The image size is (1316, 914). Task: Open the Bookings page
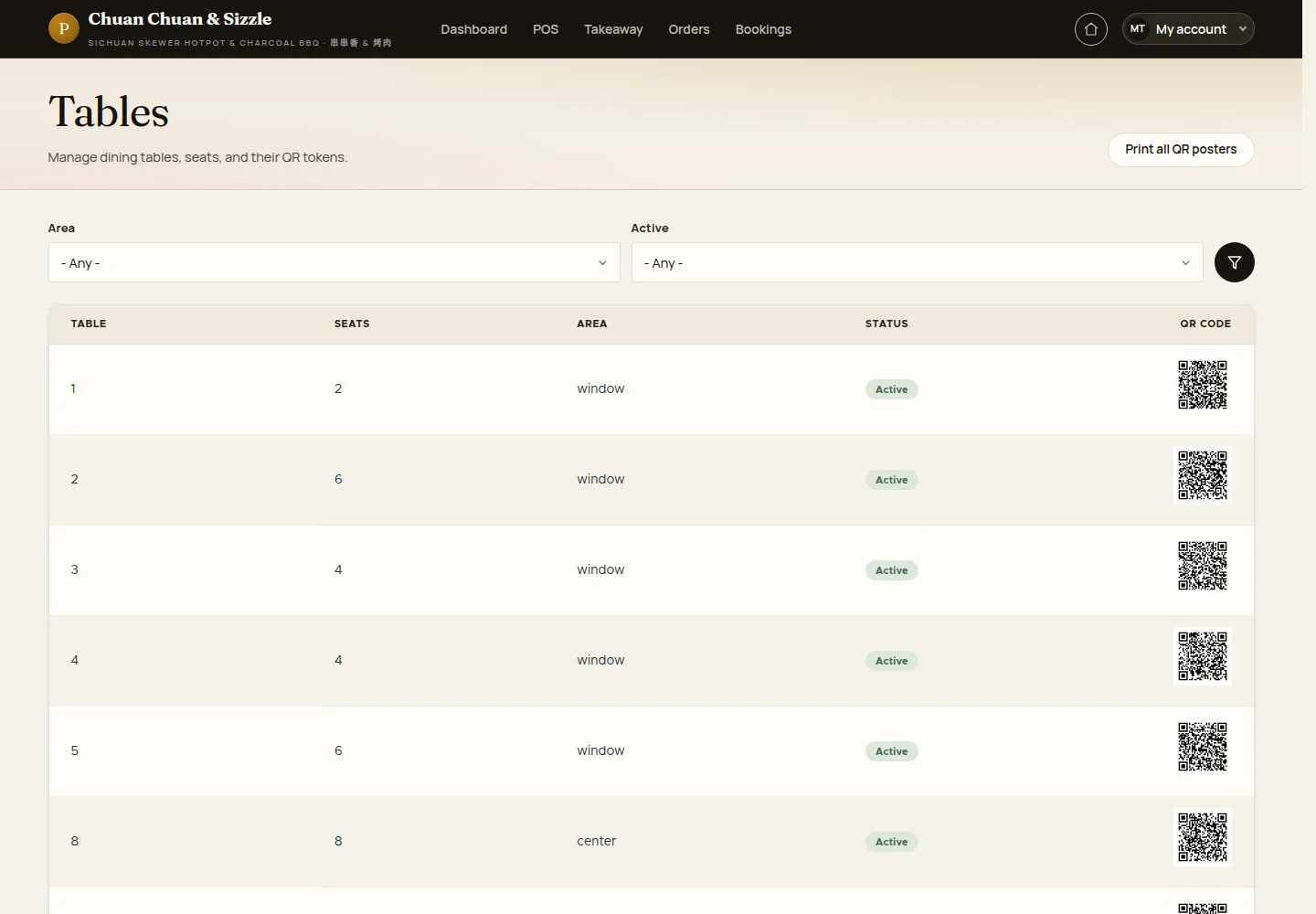coord(763,29)
